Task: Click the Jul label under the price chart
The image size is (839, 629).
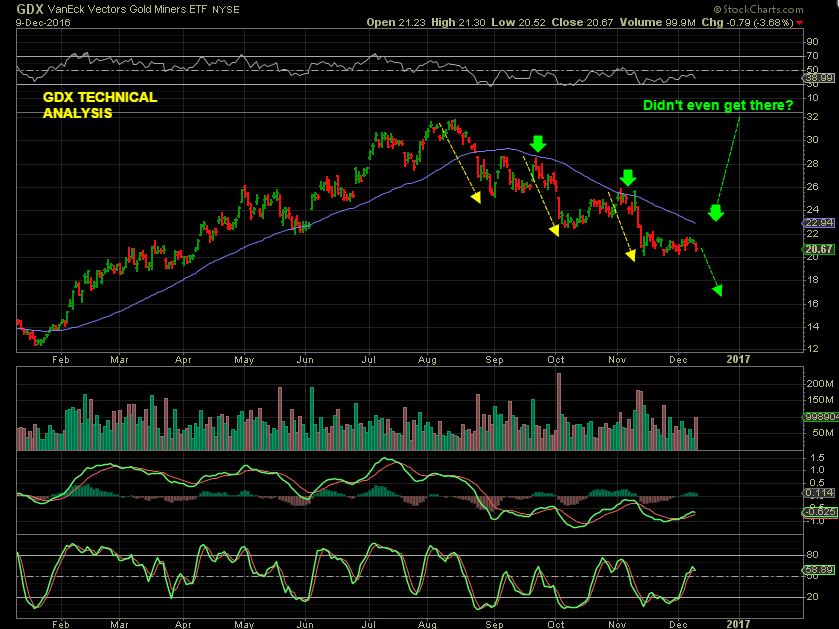Action: click(368, 359)
